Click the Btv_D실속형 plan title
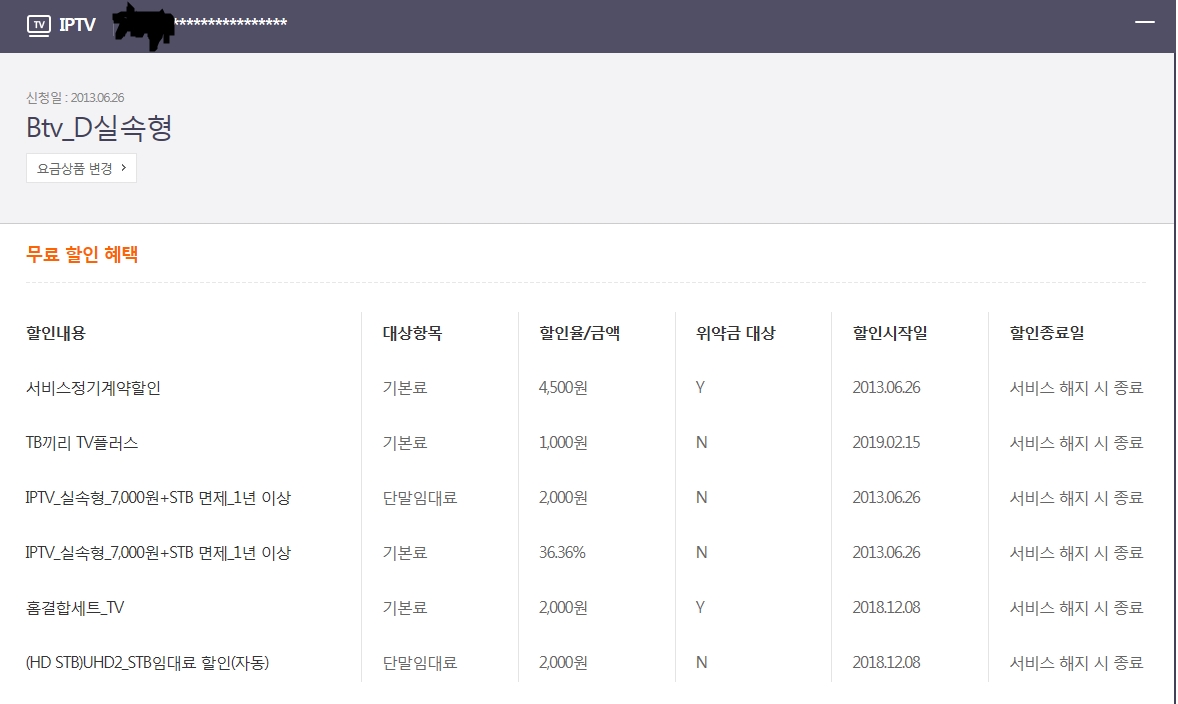This screenshot has height=704, width=1178. (x=99, y=129)
